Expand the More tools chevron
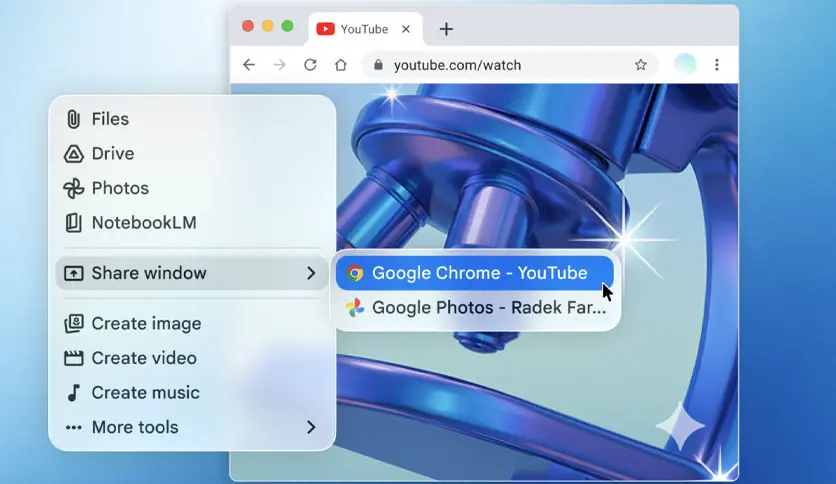The width and height of the screenshot is (836, 484). [x=311, y=427]
